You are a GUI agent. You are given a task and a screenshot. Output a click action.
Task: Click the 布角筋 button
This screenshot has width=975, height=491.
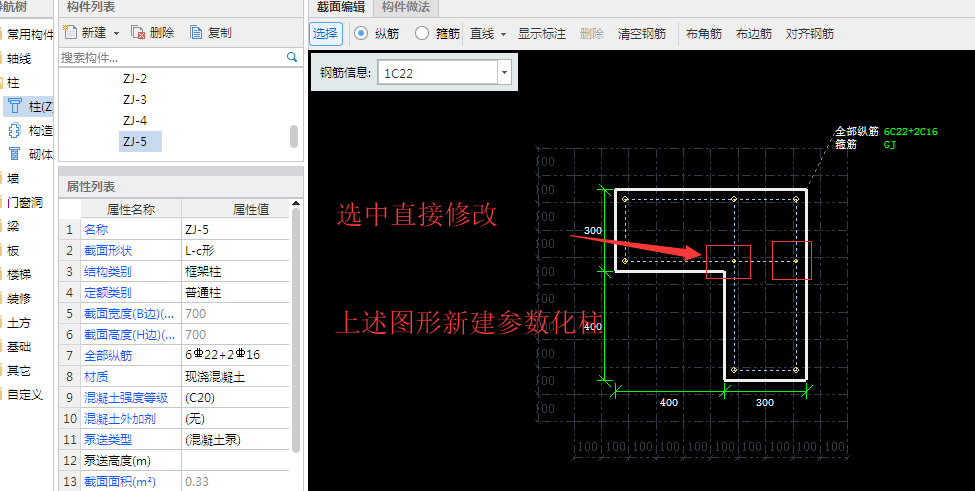coord(703,34)
